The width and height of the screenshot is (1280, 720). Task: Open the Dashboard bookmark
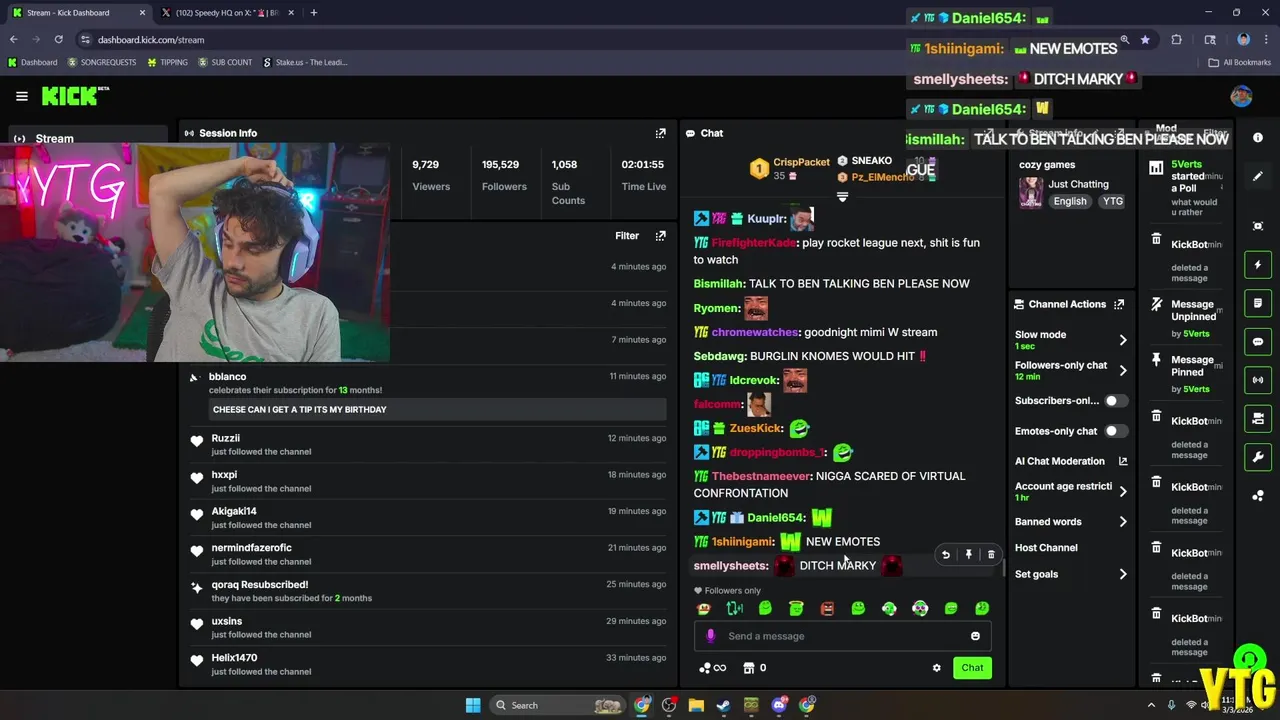[33, 62]
